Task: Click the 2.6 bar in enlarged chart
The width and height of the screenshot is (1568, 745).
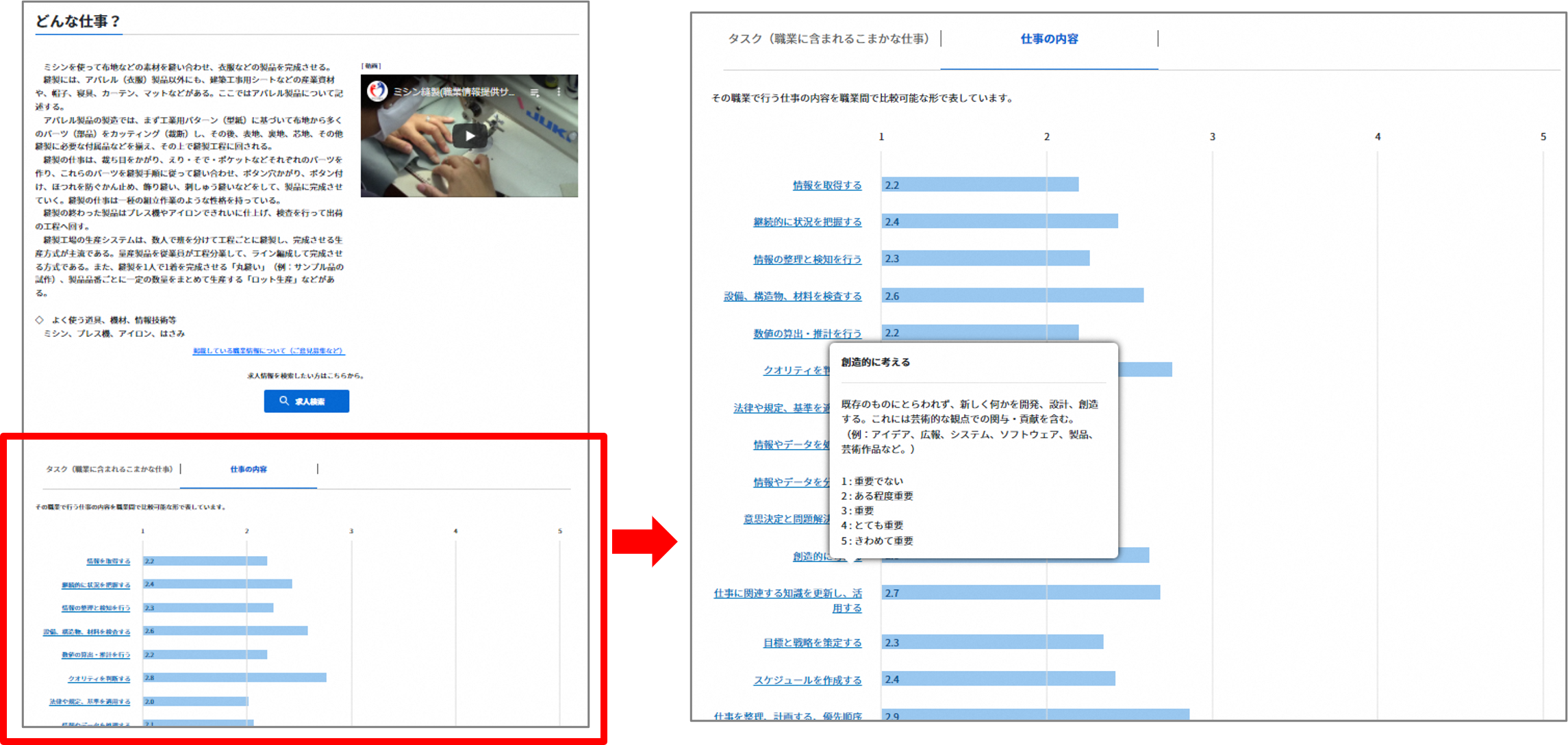Action: tap(1012, 295)
